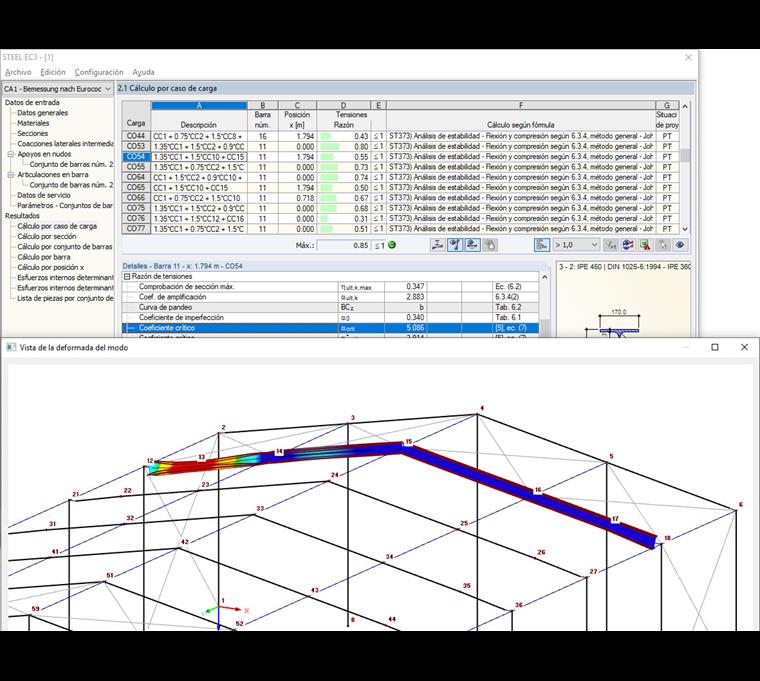760x681 pixels.
Task: Open the Edición menu
Action: click(x=53, y=72)
